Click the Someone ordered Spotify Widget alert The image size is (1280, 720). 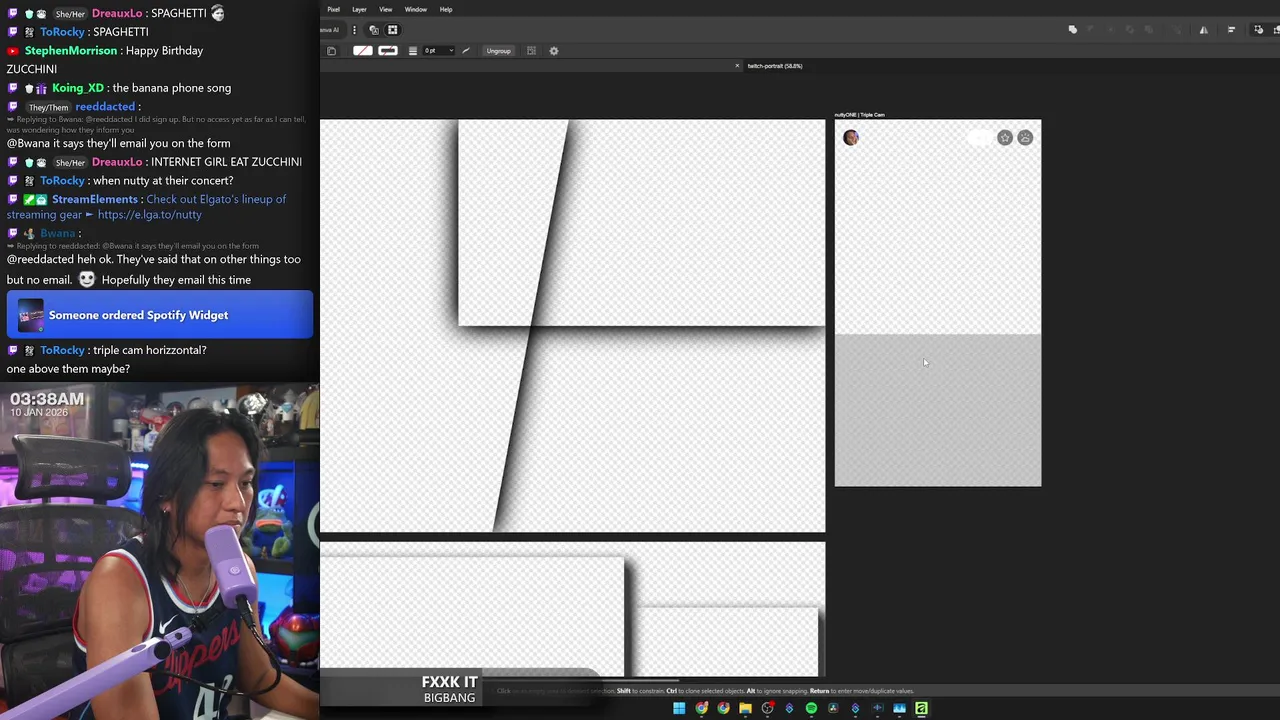point(160,315)
